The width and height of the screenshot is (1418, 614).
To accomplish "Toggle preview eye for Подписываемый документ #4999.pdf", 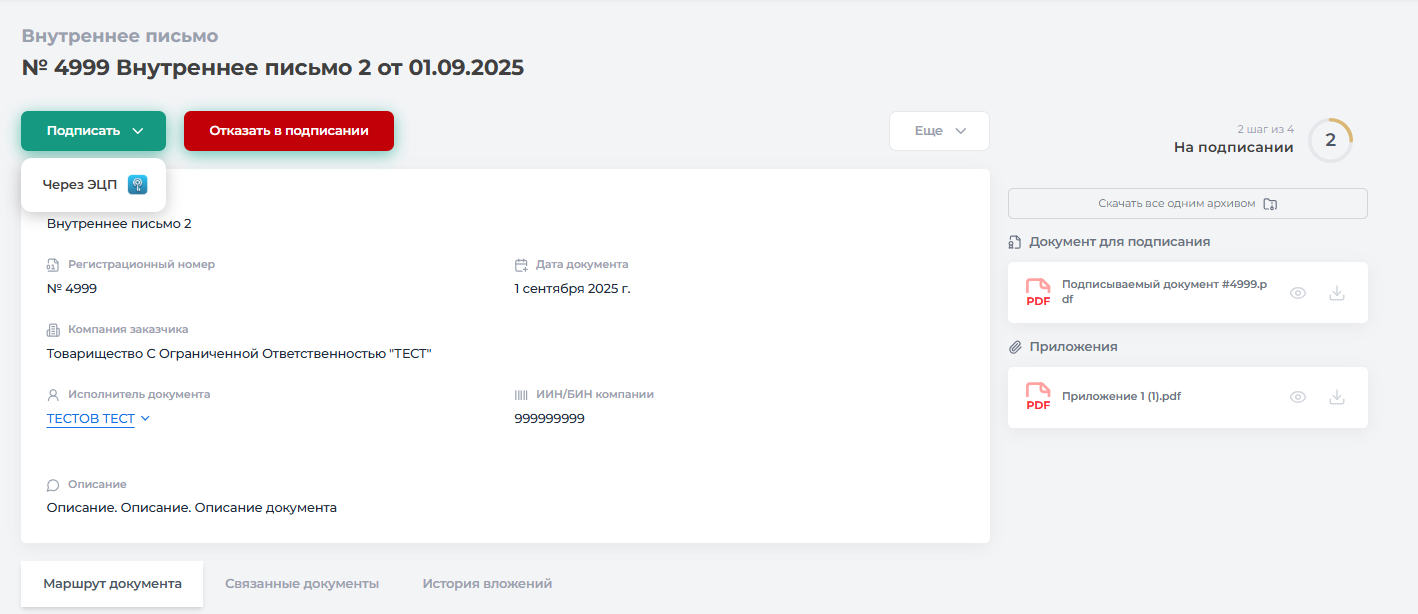I will click(1298, 293).
